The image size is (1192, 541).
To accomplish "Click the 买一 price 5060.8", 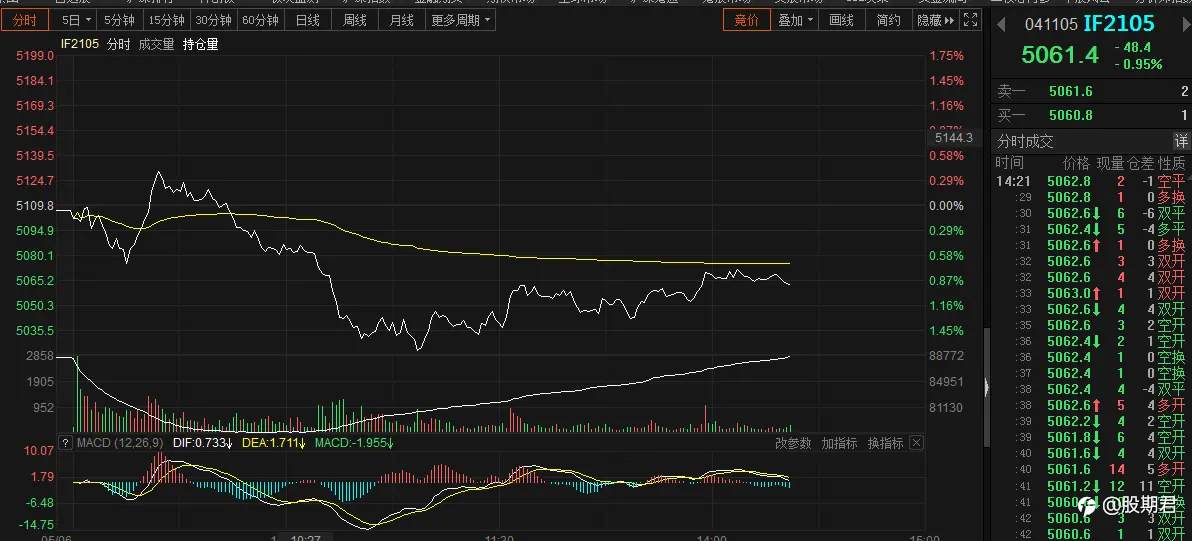I will click(1070, 115).
